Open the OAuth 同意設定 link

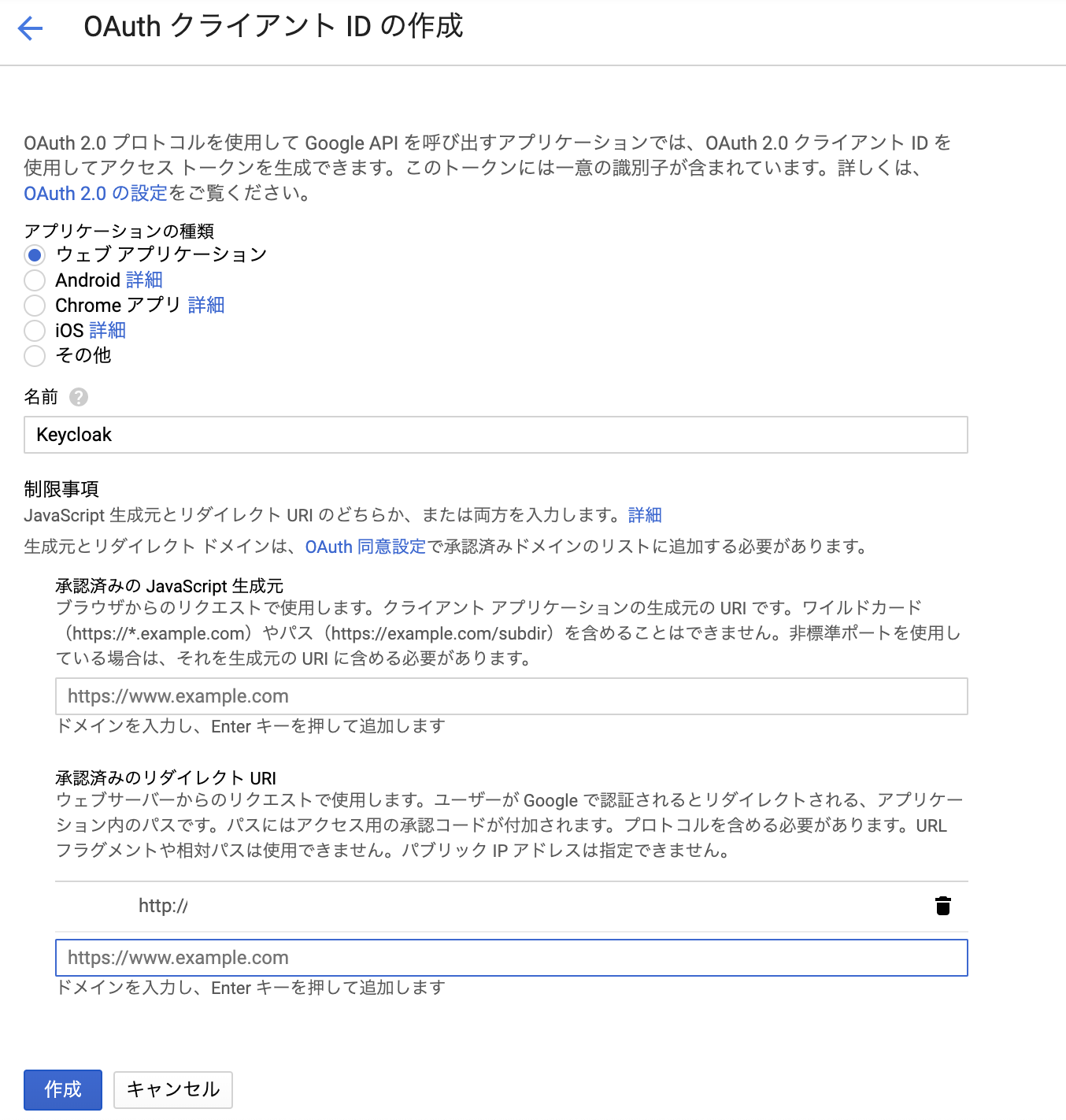[365, 547]
